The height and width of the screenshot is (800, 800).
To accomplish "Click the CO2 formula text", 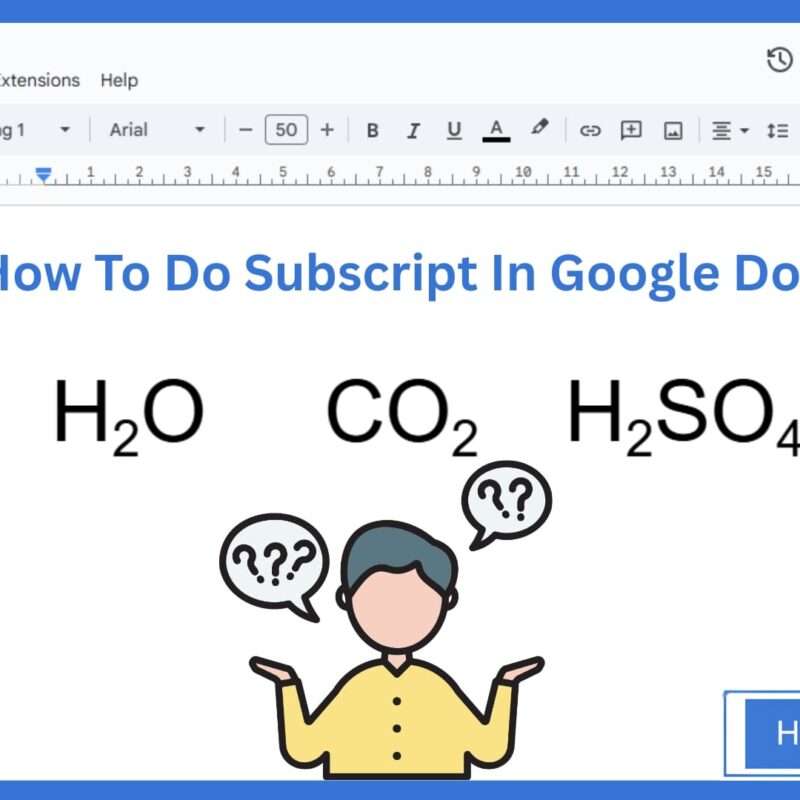I will (403, 417).
